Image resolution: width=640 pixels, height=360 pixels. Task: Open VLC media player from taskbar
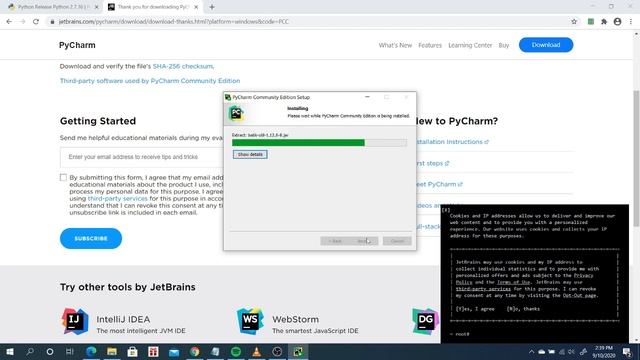(257, 351)
